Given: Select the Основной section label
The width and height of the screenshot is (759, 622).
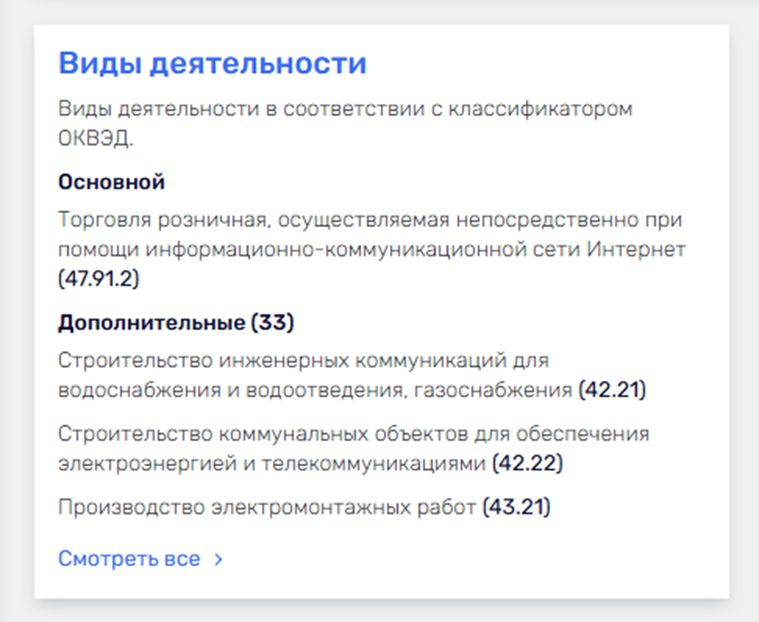Looking at the screenshot, I should [111, 182].
